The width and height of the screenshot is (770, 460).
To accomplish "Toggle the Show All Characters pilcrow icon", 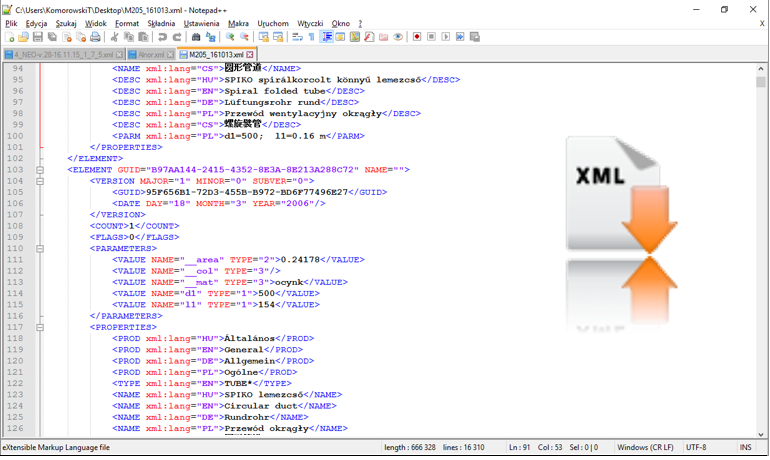I will click(311, 37).
